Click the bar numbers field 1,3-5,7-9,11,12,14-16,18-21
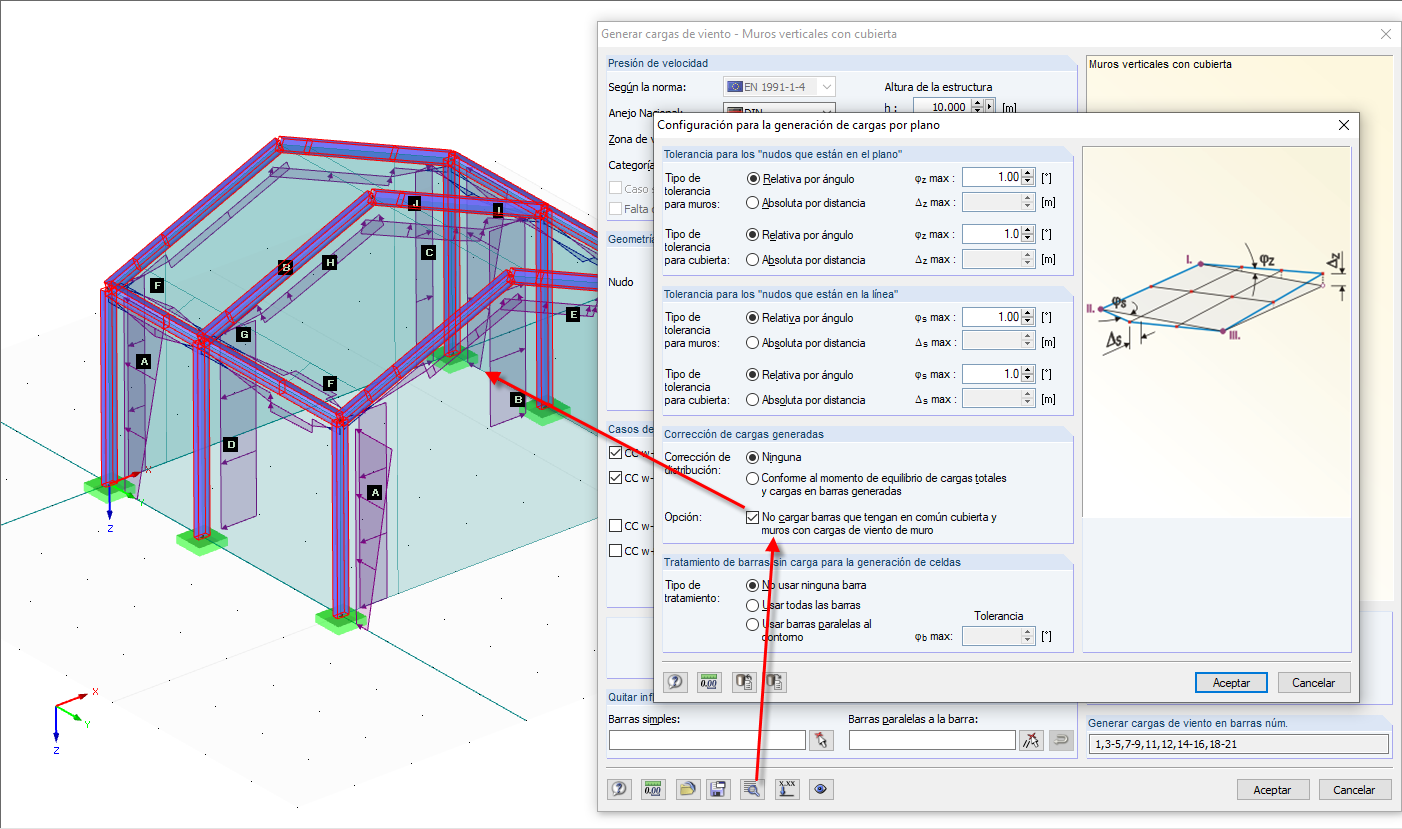Screen dimensions: 1402x829 [x=1238, y=744]
